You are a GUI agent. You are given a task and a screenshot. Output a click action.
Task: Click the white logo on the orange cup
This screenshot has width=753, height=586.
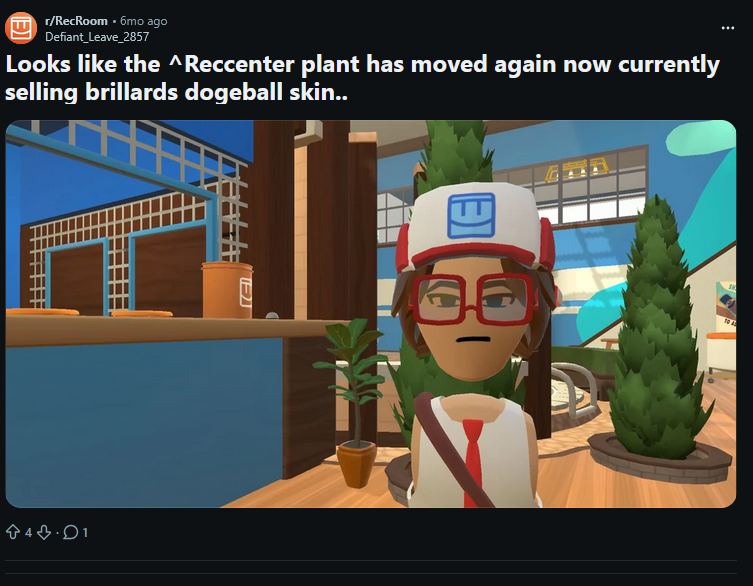[245, 292]
